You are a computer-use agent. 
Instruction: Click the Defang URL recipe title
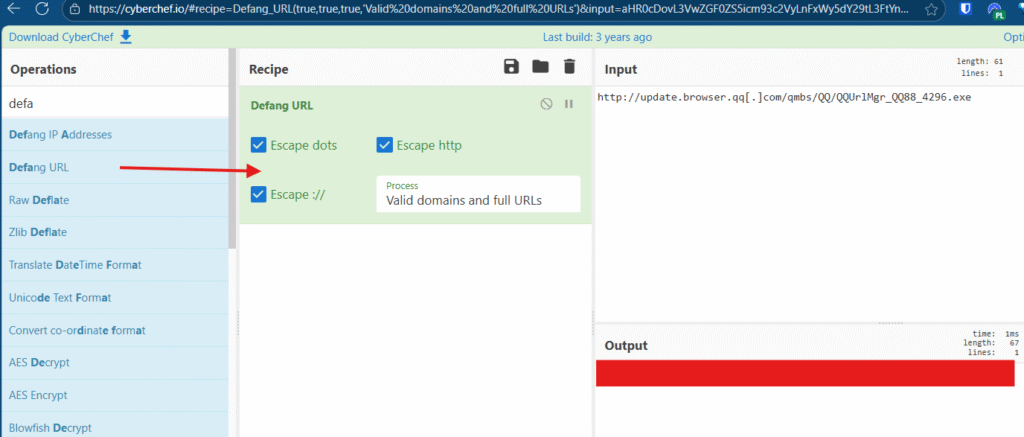click(282, 105)
